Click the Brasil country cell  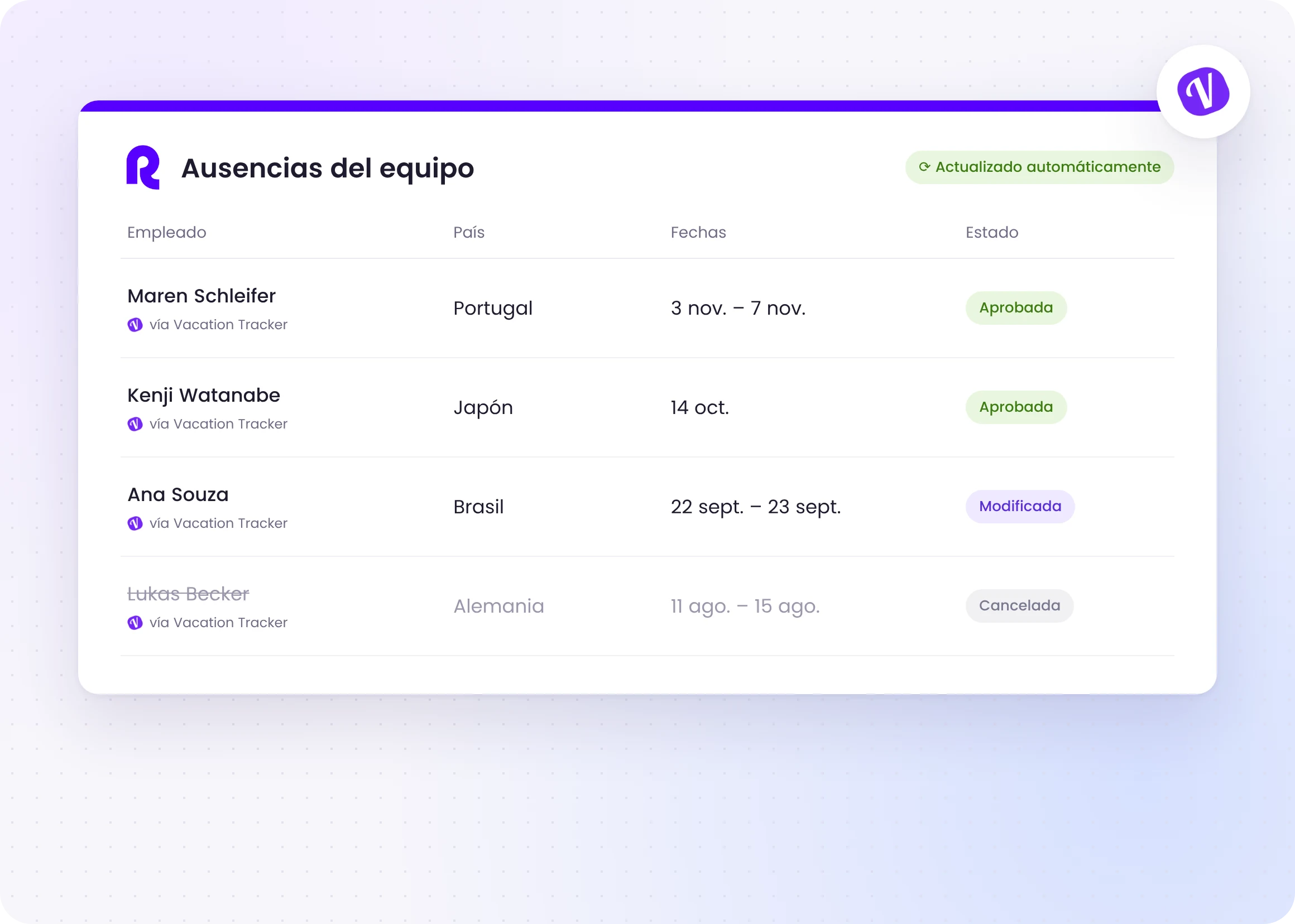tap(479, 507)
